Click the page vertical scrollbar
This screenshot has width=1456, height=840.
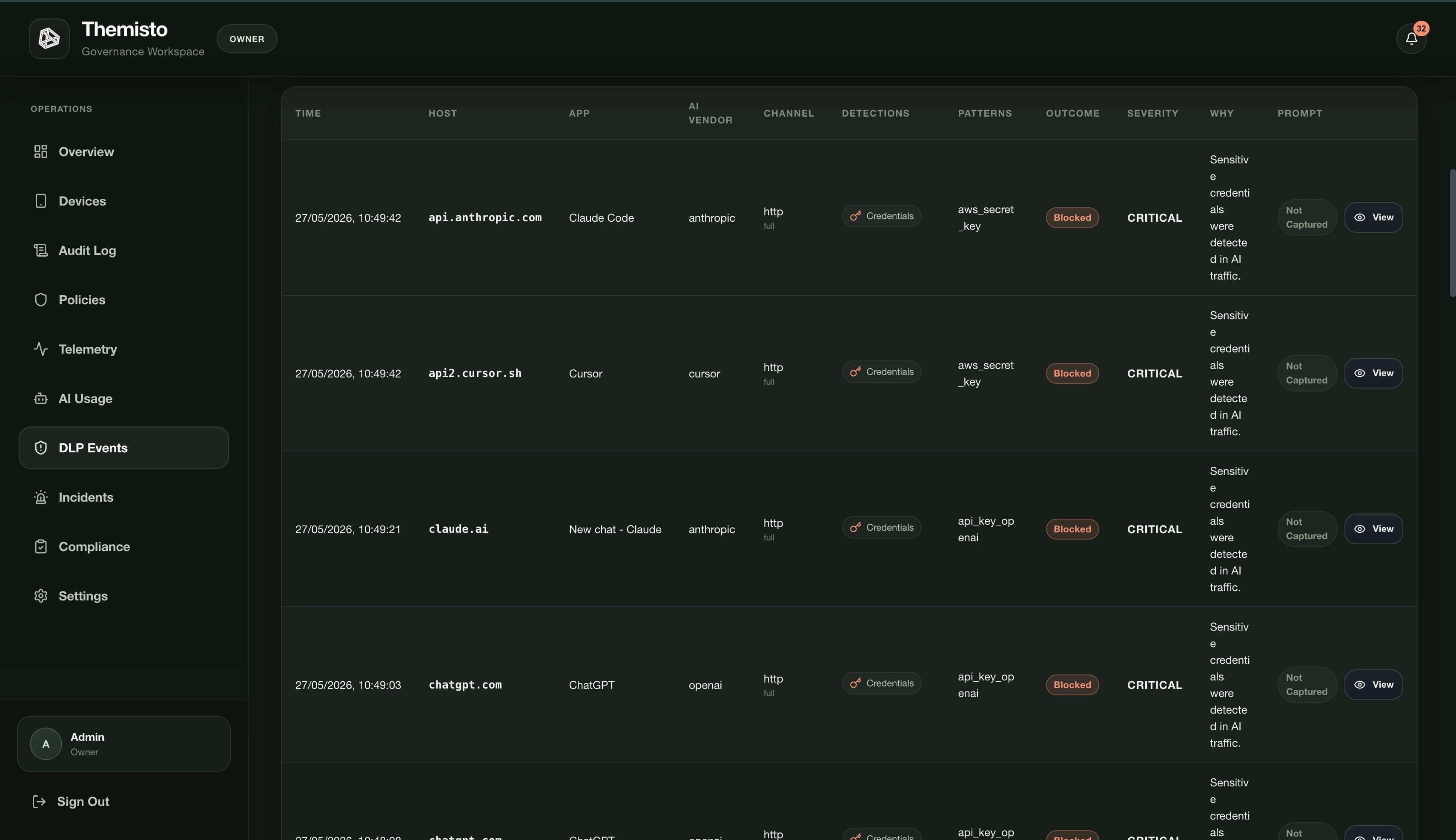(x=1453, y=233)
